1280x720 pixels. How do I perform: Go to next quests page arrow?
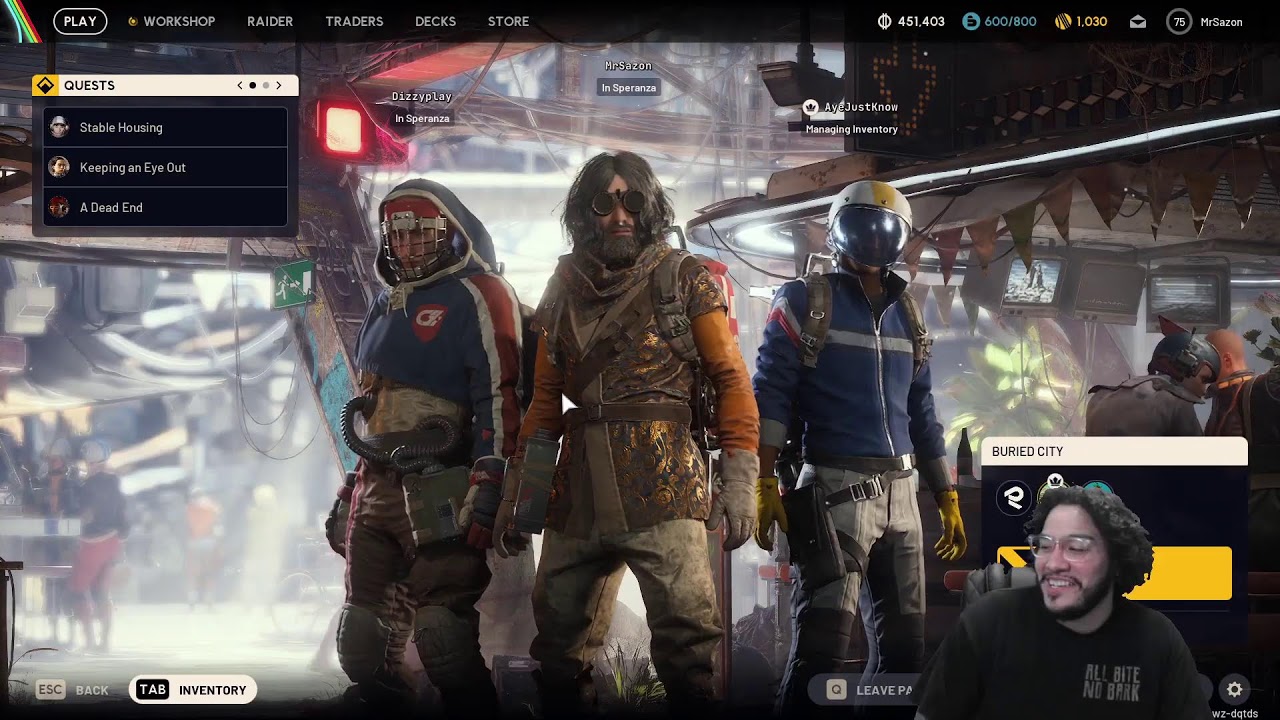(x=279, y=86)
